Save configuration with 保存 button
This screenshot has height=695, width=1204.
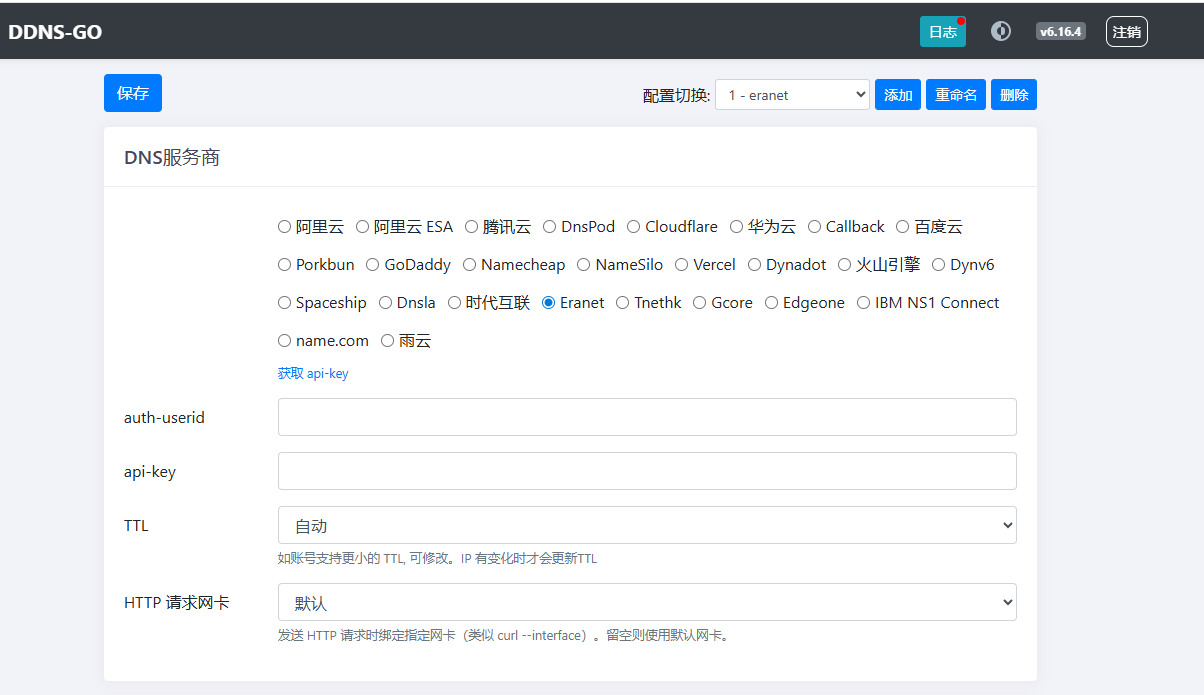(x=133, y=93)
